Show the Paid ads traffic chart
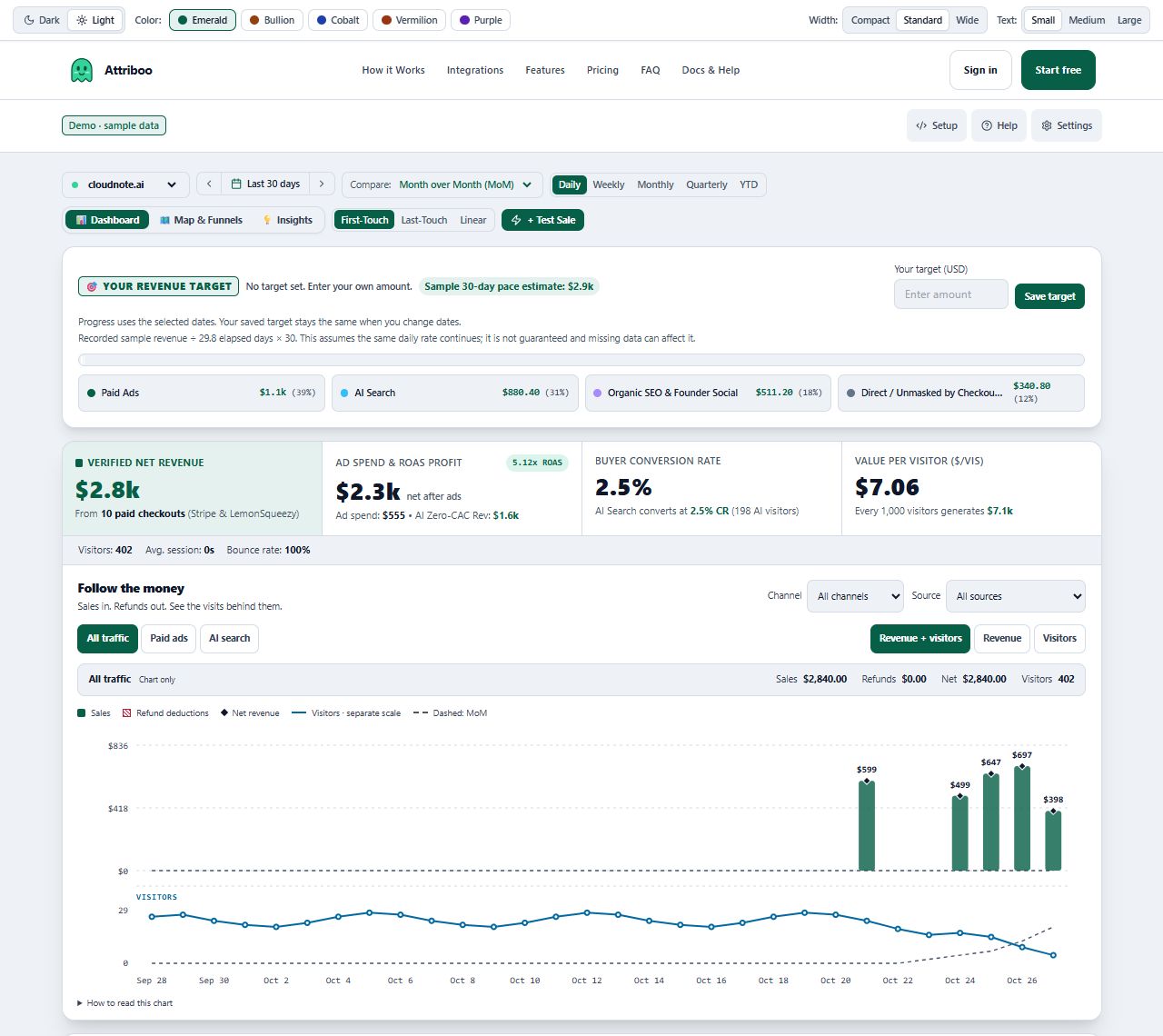The height and width of the screenshot is (1036, 1163). [x=169, y=638]
